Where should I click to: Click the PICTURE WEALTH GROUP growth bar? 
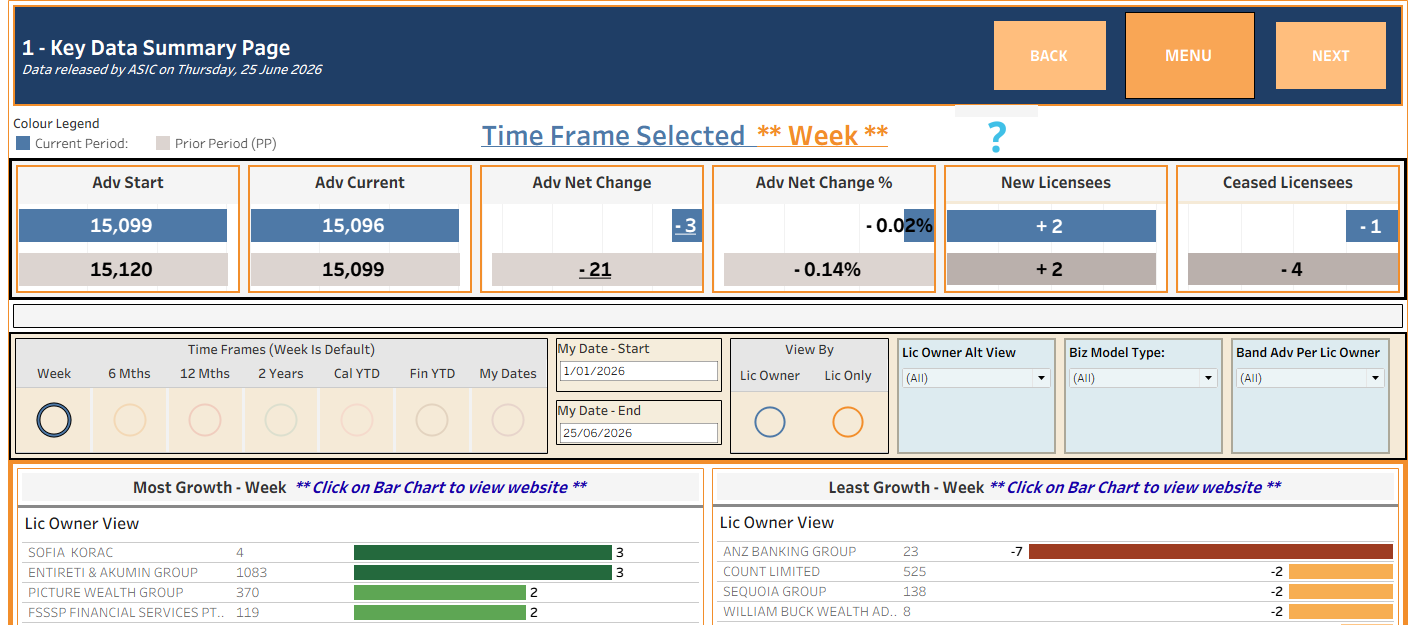click(x=440, y=592)
